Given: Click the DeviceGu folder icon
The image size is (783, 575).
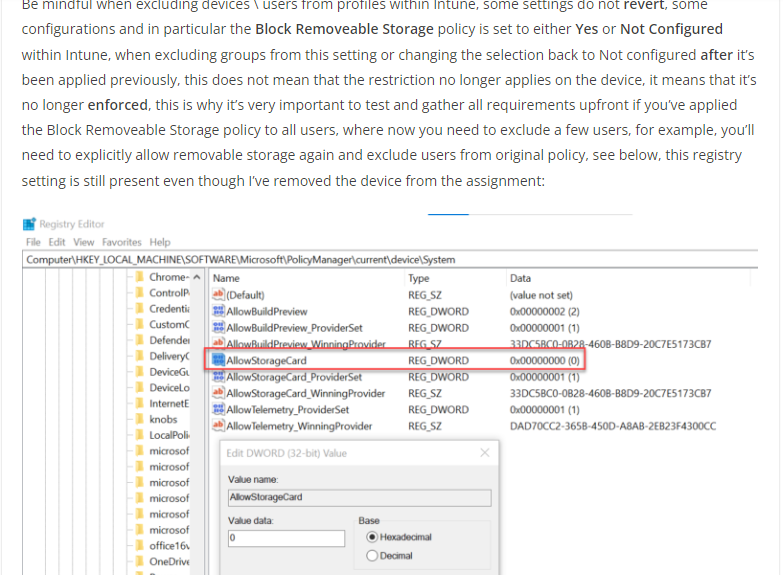Looking at the screenshot, I should 140,372.
